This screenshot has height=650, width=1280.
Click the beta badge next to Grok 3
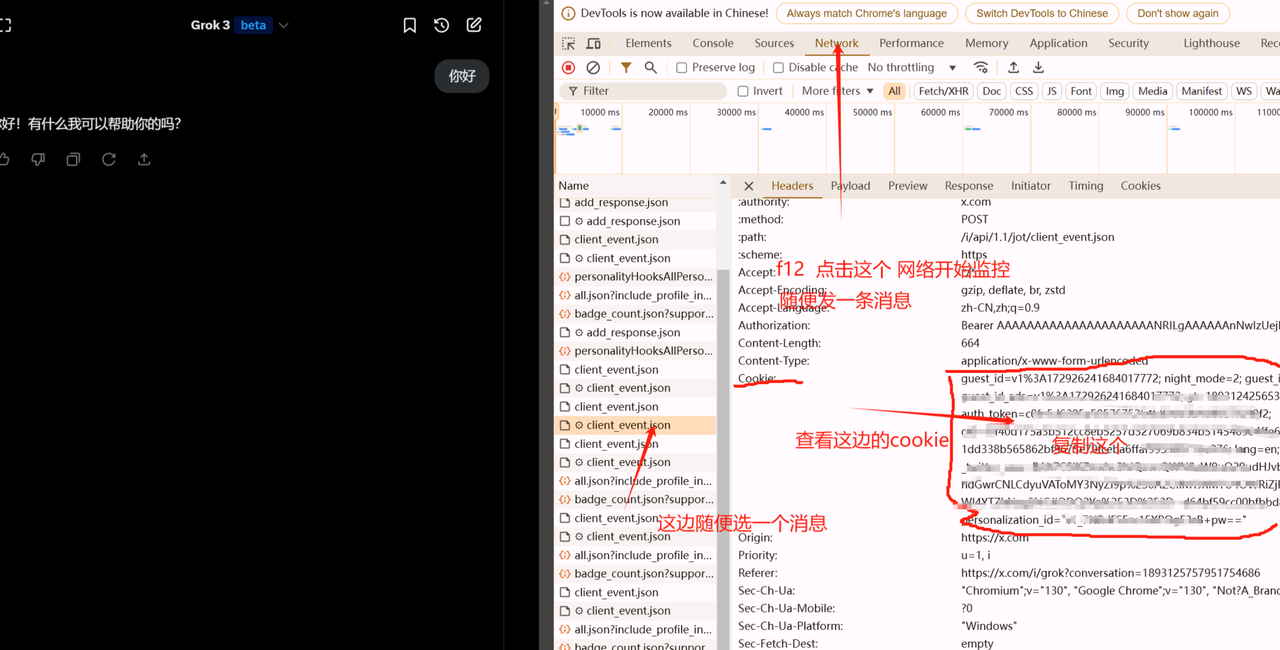(253, 25)
